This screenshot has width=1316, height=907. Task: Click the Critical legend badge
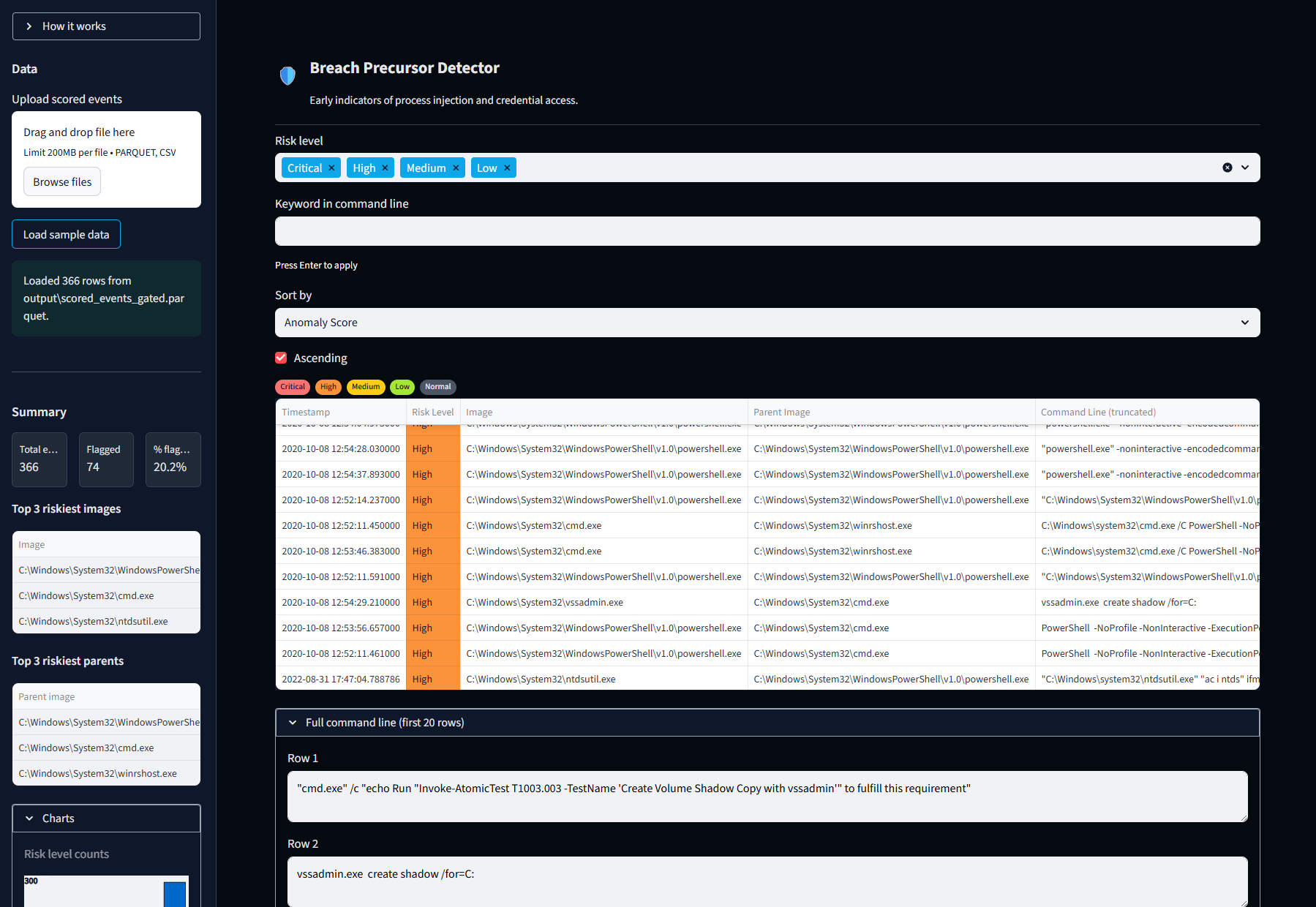[293, 387]
